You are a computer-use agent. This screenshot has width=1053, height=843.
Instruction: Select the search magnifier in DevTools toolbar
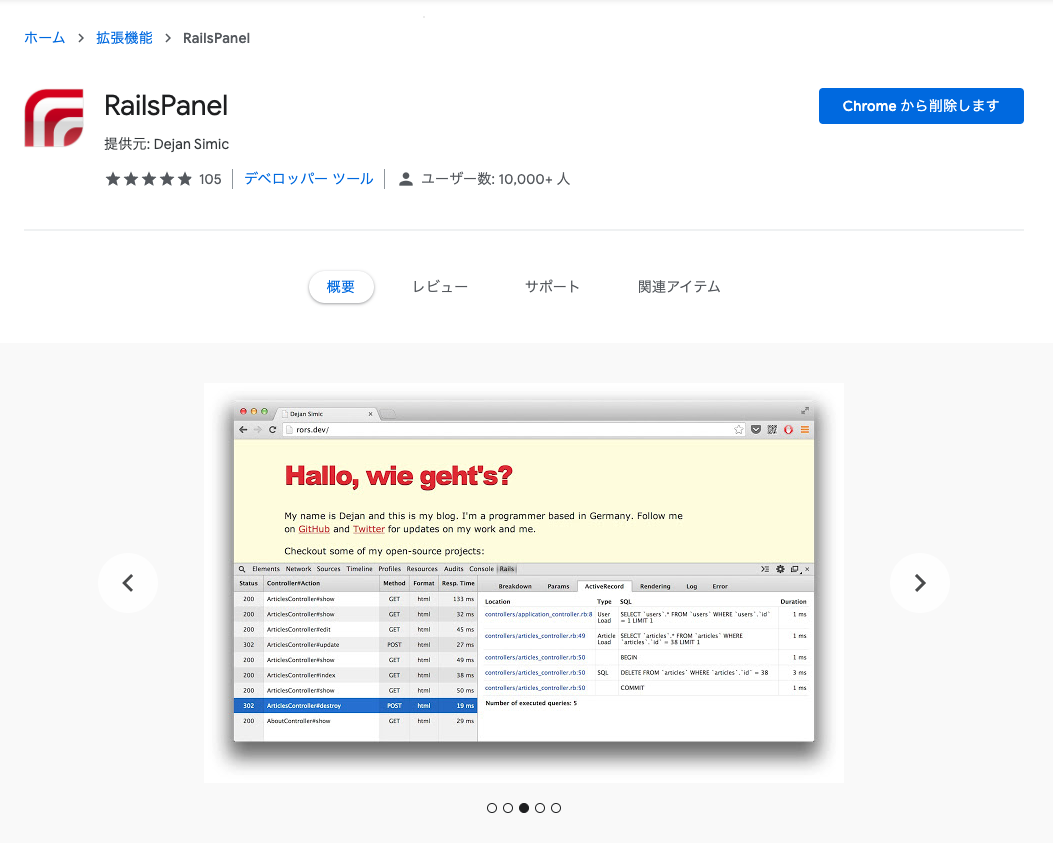[x=240, y=568]
